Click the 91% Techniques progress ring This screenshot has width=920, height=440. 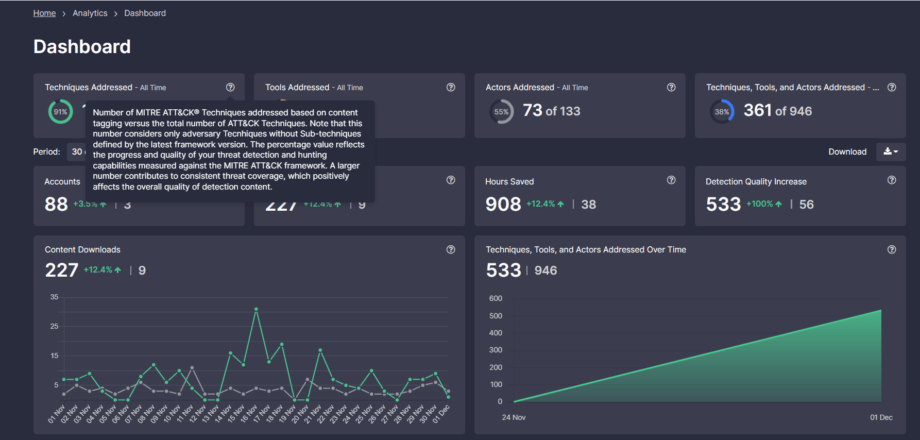60,112
